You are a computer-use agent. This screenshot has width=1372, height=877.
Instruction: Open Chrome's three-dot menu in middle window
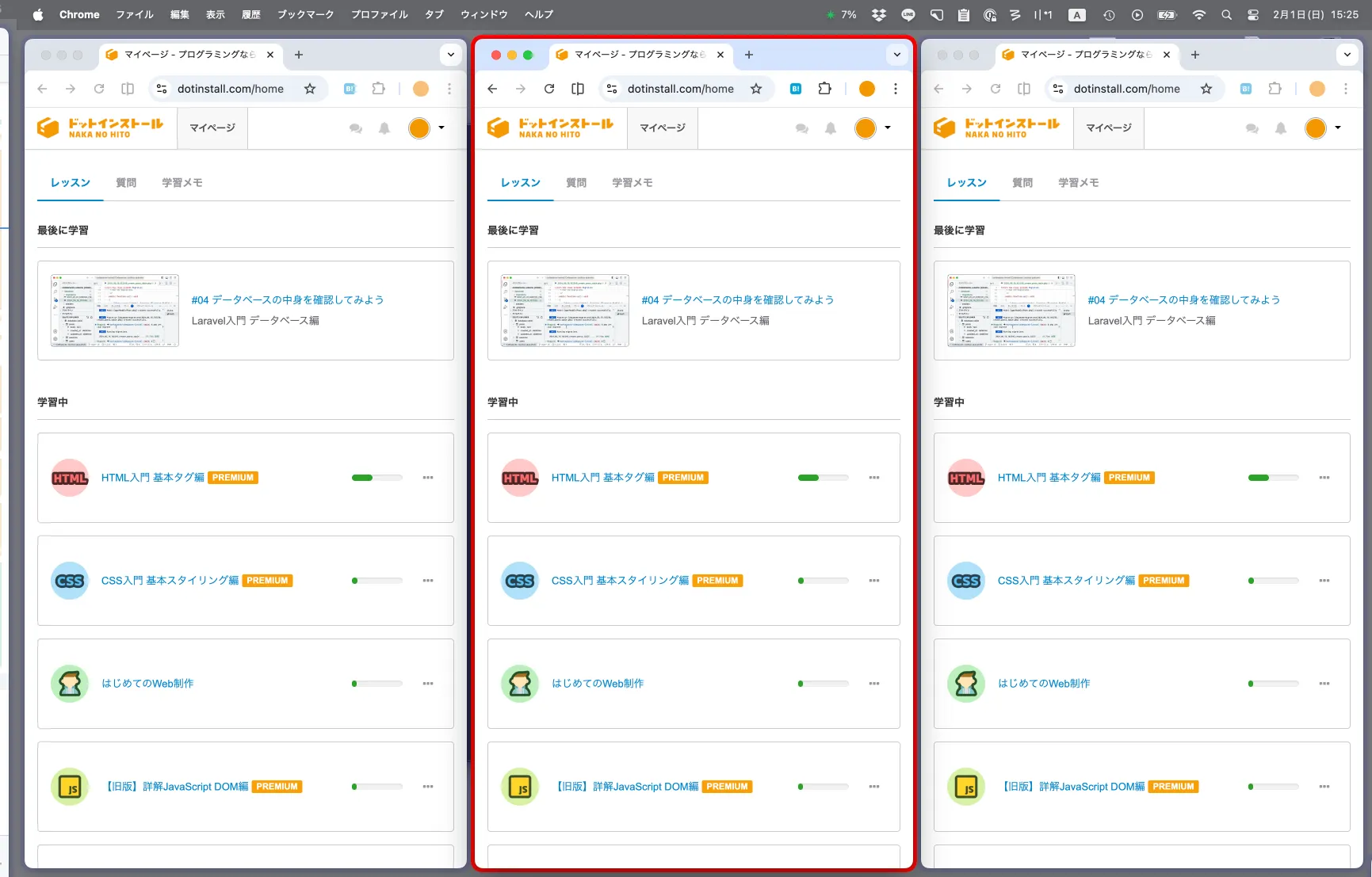895,89
